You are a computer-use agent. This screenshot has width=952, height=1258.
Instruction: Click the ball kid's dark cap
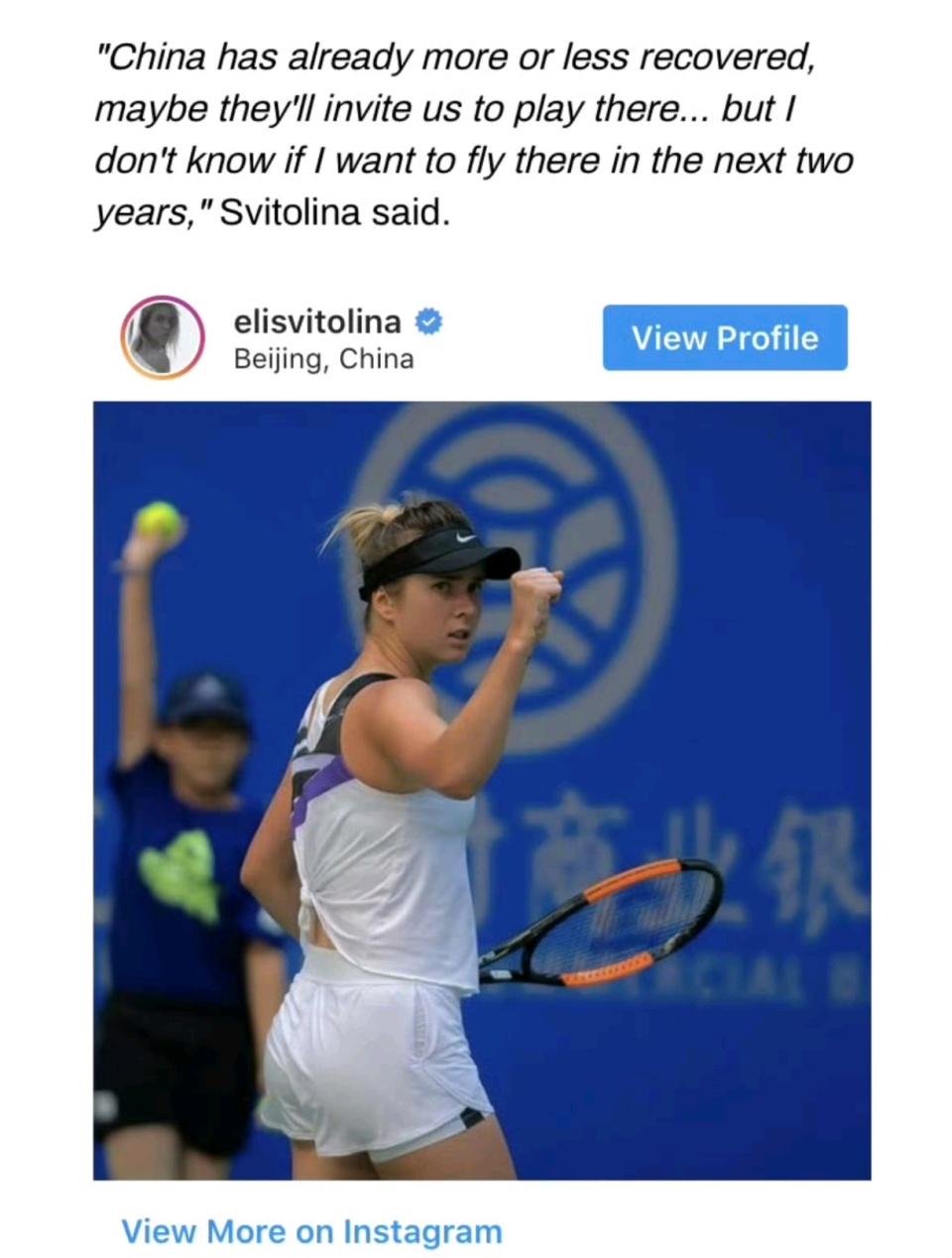pyautogui.click(x=204, y=701)
